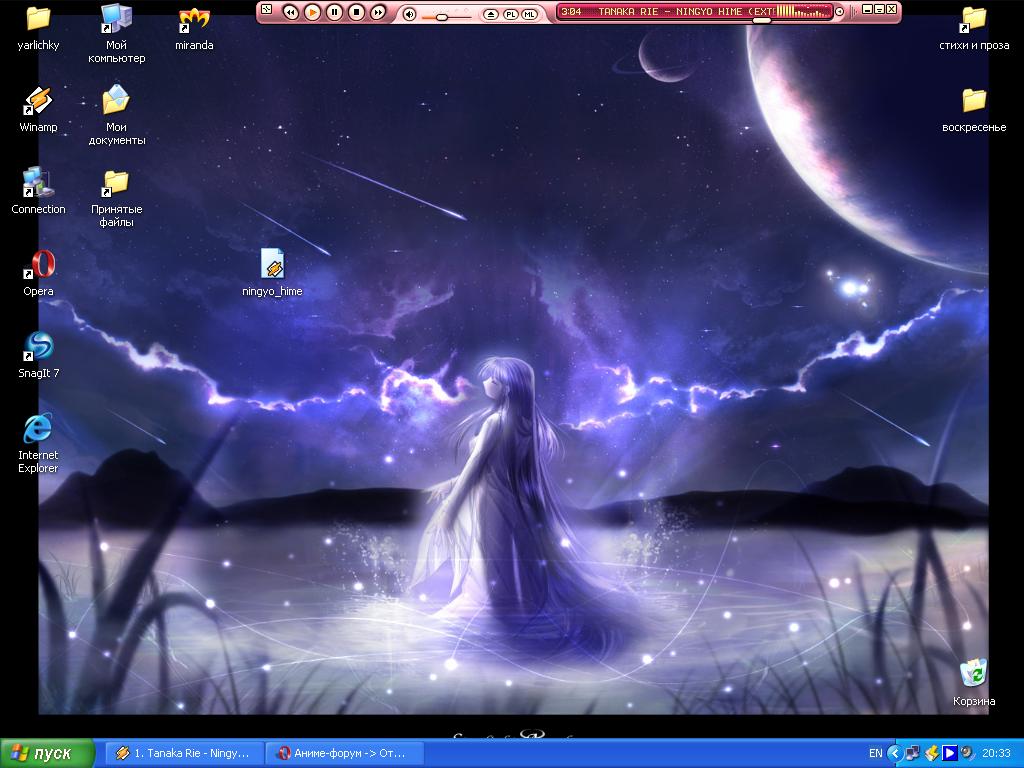The height and width of the screenshot is (768, 1024).
Task: Select the miranda desktop shortcut
Action: click(194, 29)
